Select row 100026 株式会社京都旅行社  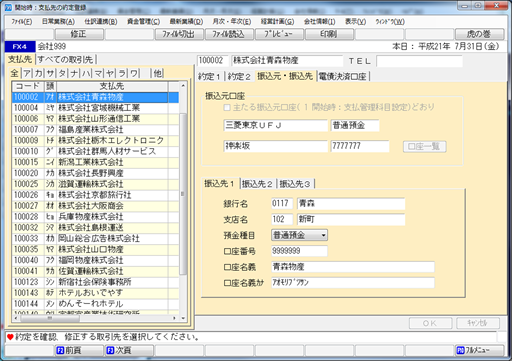95,195
